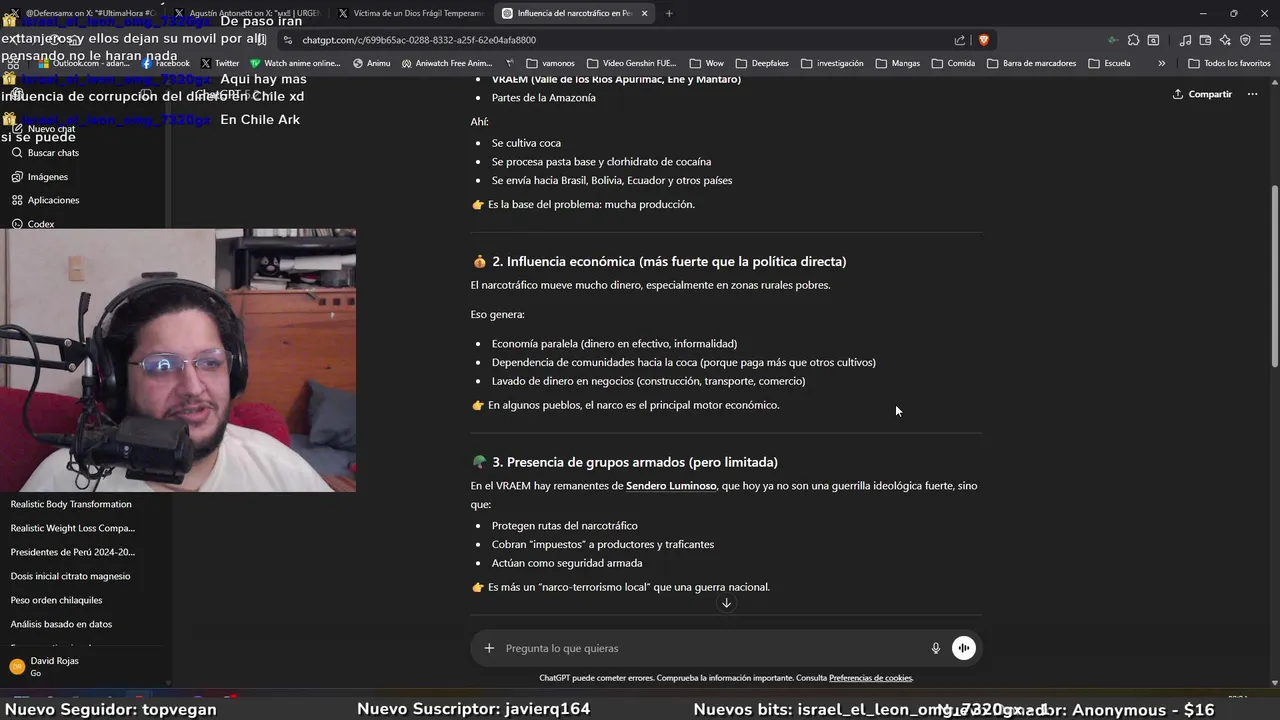Open the Facebook bookmark
Image resolution: width=1280 pixels, height=720 pixels.
coord(165,63)
